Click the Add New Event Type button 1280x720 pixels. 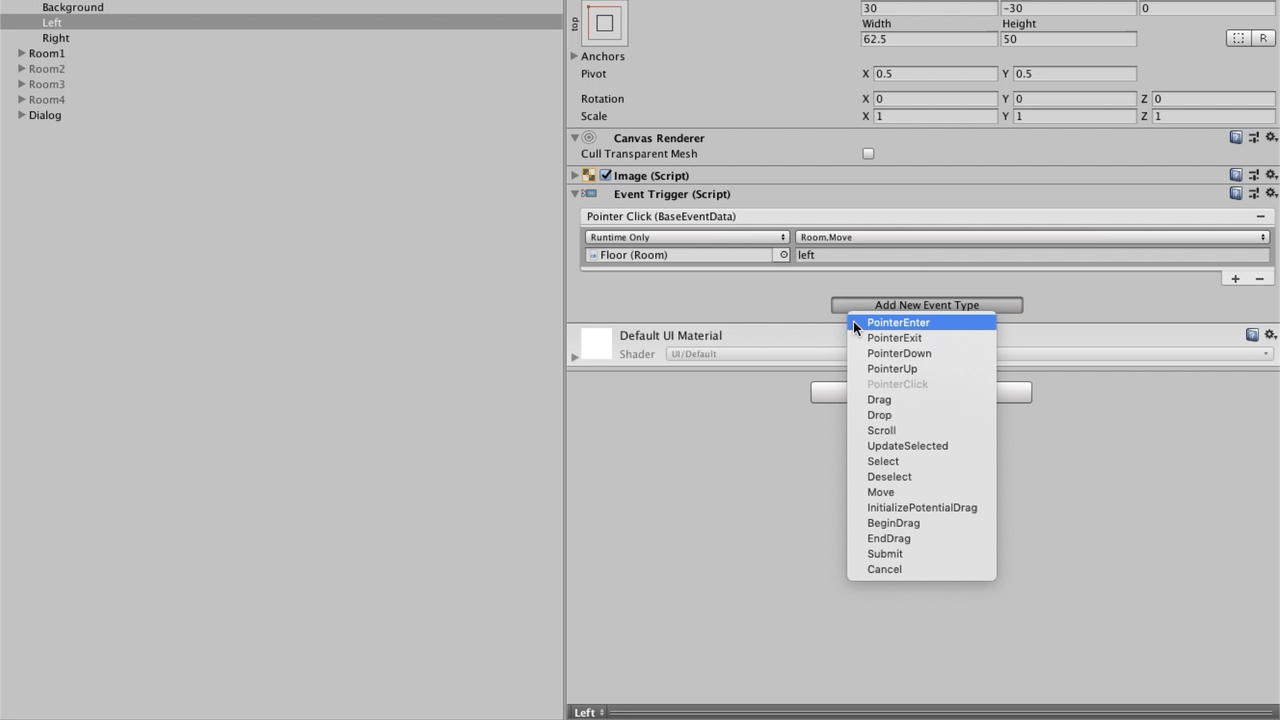click(926, 305)
